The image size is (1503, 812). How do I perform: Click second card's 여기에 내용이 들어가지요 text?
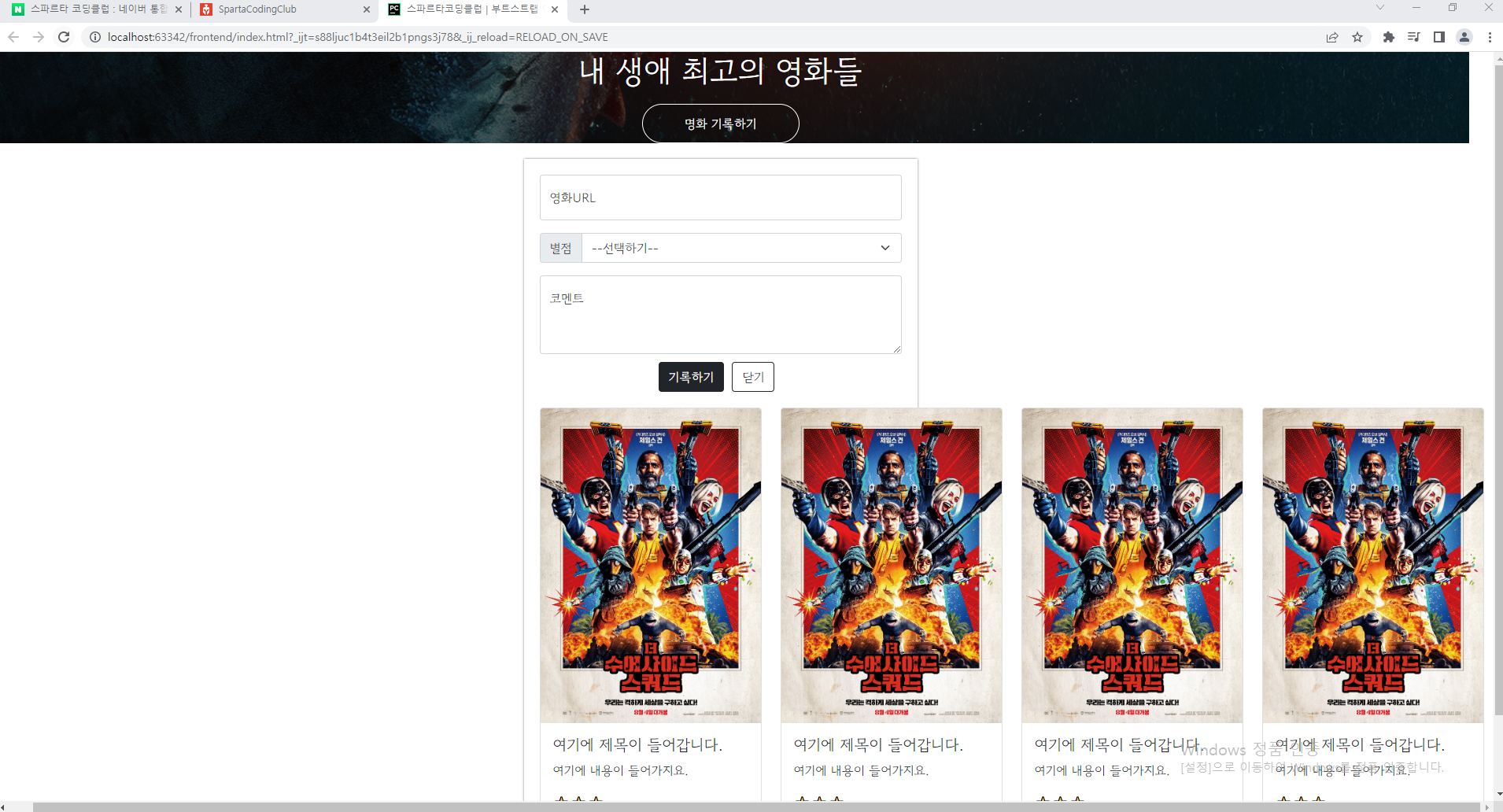pyautogui.click(x=861, y=770)
